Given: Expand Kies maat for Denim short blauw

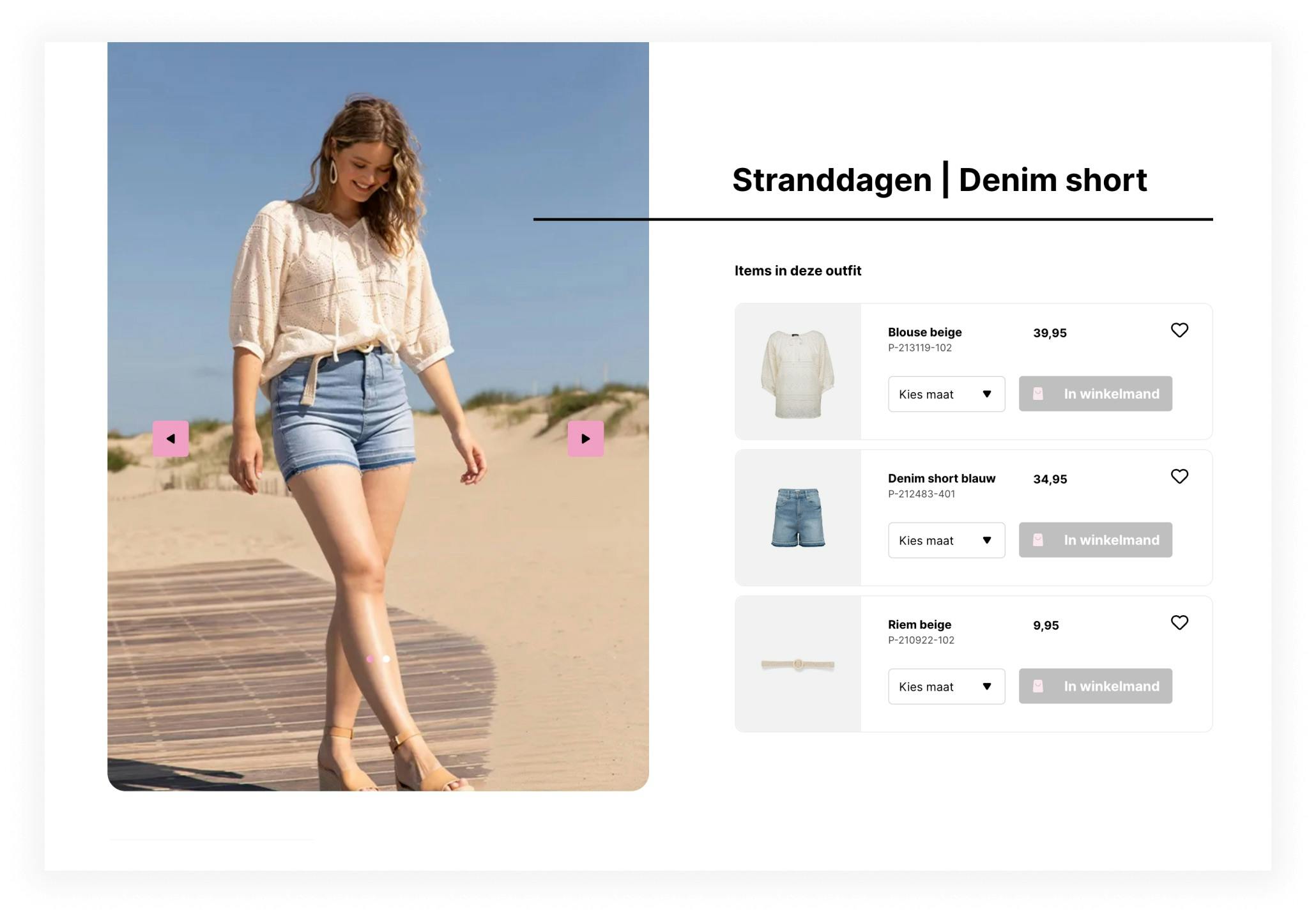Looking at the screenshot, I should (946, 540).
